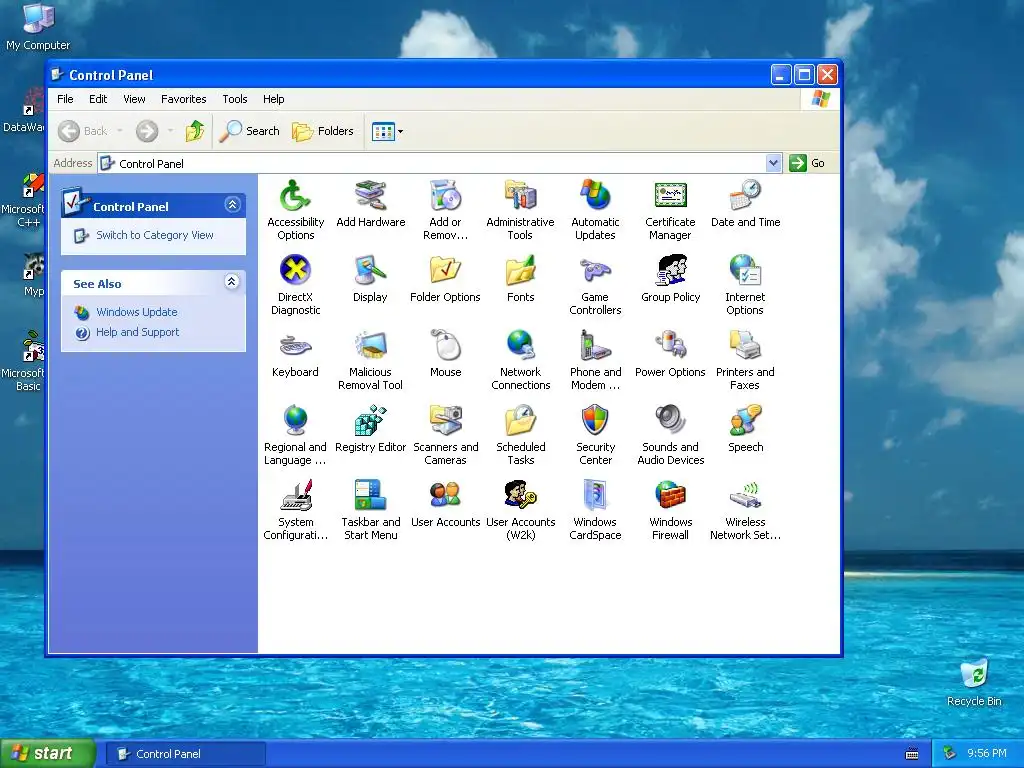Image resolution: width=1024 pixels, height=768 pixels.
Task: Select the Keyboard icon
Action: (x=295, y=345)
